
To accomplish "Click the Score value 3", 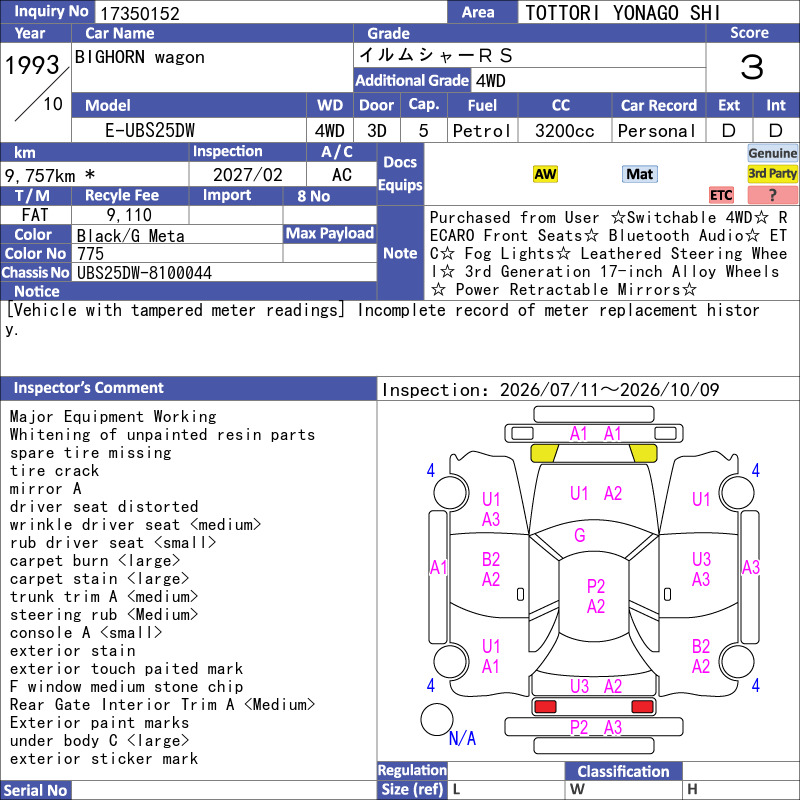I will [752, 67].
